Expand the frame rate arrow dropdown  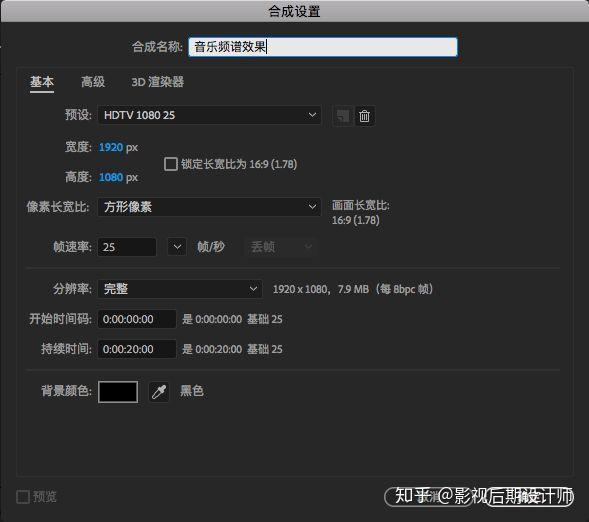click(x=177, y=247)
